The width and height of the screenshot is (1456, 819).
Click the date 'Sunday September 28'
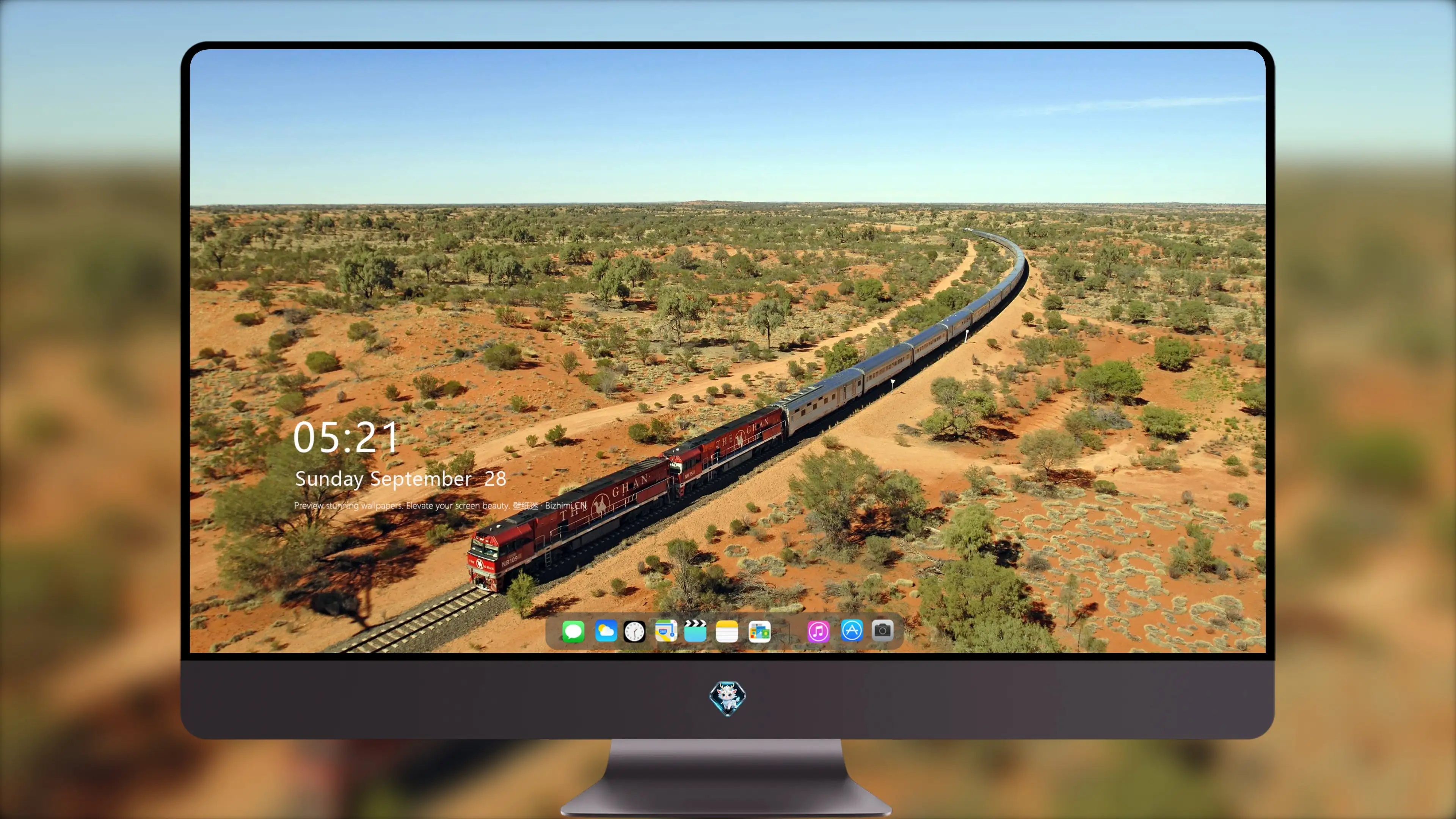click(400, 479)
